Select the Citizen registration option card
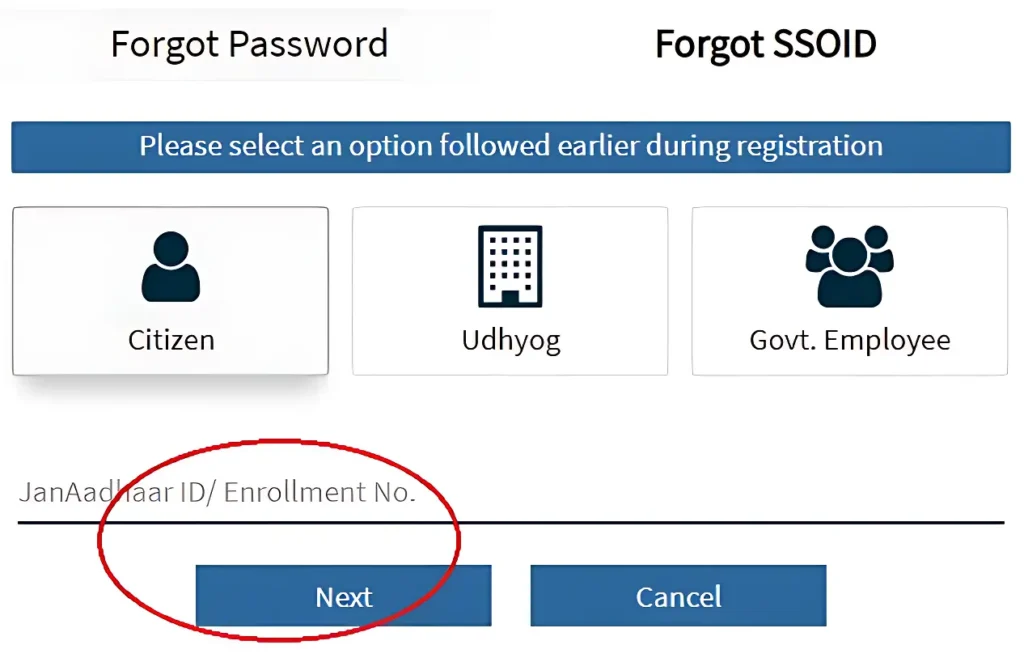The width and height of the screenshot is (1024, 662). (x=170, y=291)
